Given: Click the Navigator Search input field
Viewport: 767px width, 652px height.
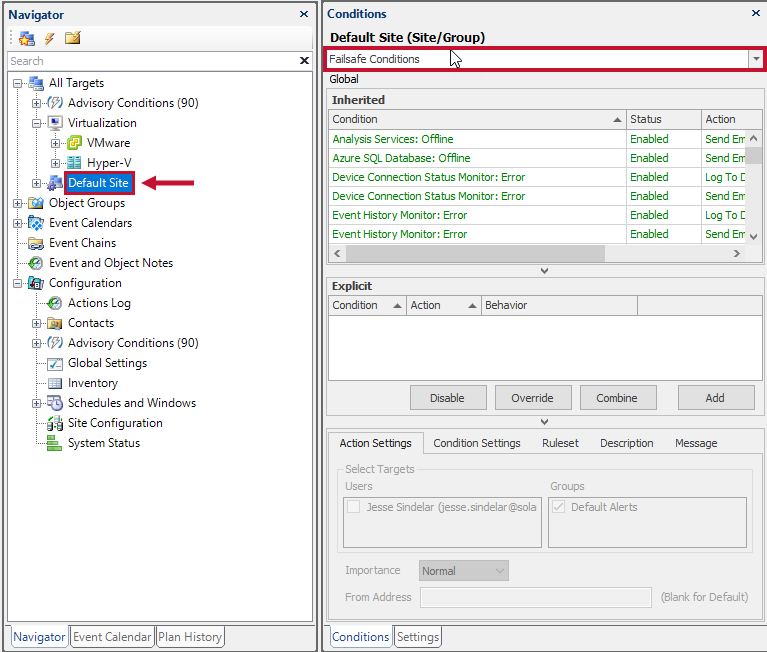Looking at the screenshot, I should click(x=153, y=61).
